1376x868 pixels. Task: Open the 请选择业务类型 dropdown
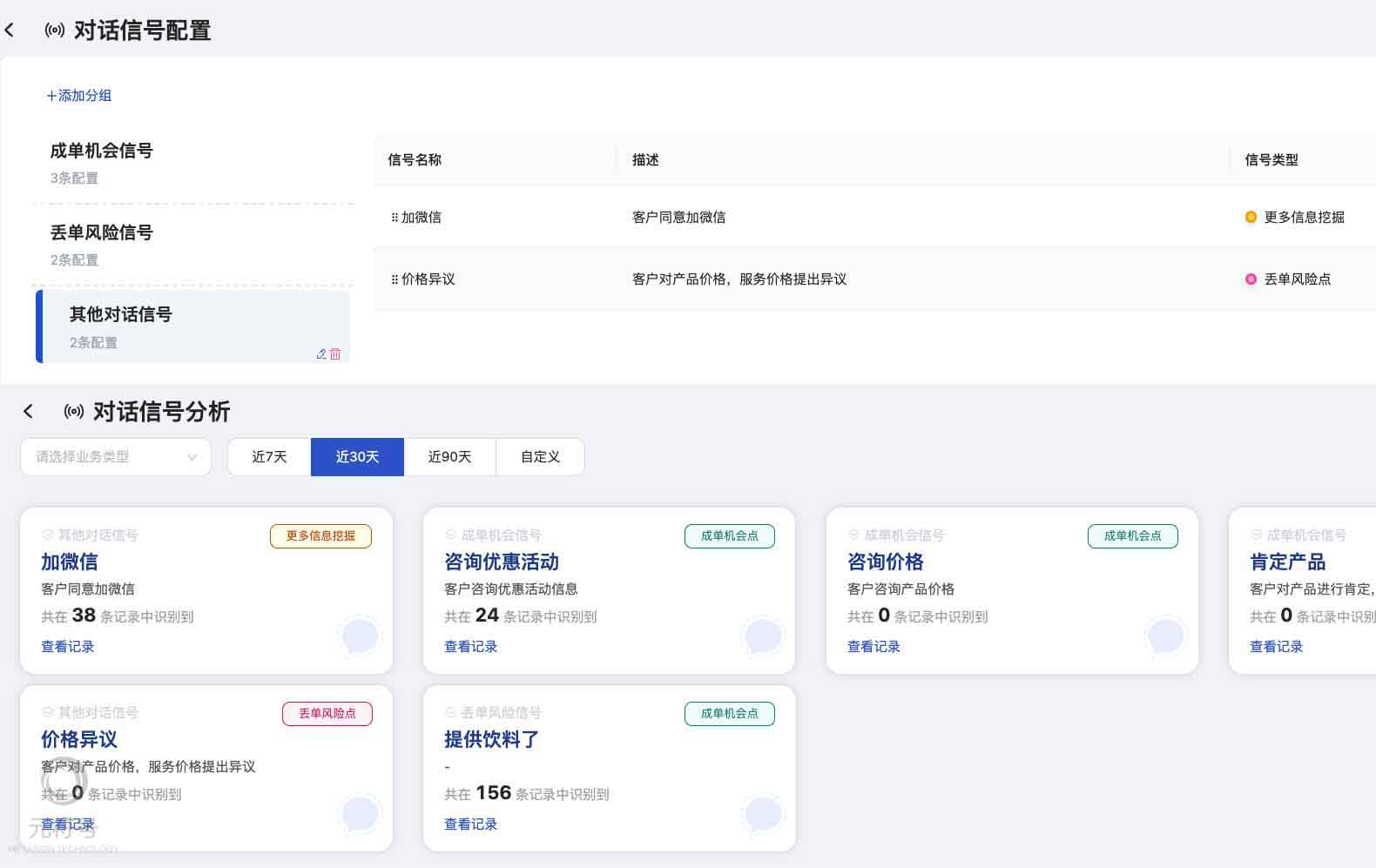pyautogui.click(x=116, y=457)
